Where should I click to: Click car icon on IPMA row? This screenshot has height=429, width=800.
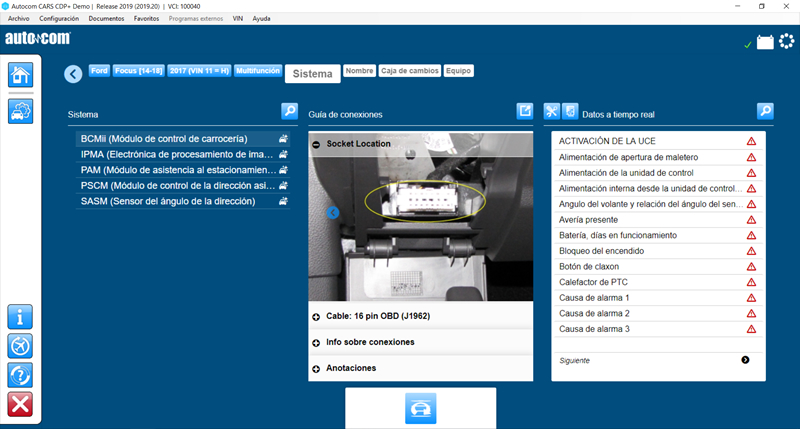tap(283, 155)
